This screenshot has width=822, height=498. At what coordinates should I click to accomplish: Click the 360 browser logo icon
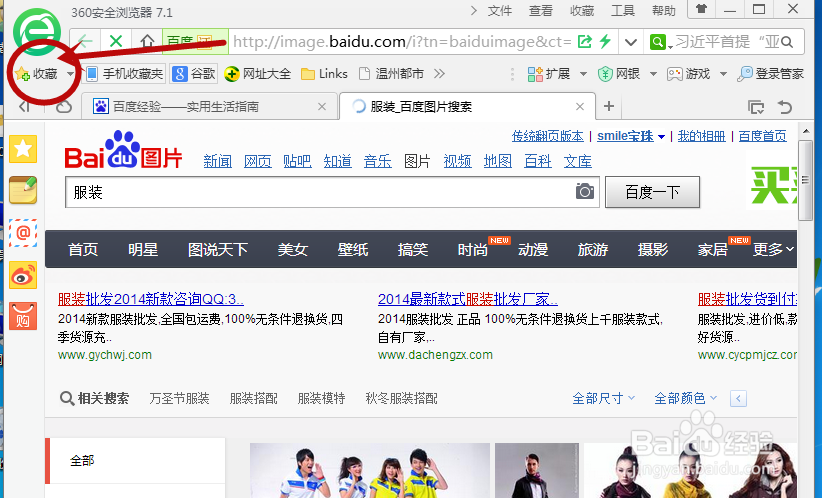point(37,30)
